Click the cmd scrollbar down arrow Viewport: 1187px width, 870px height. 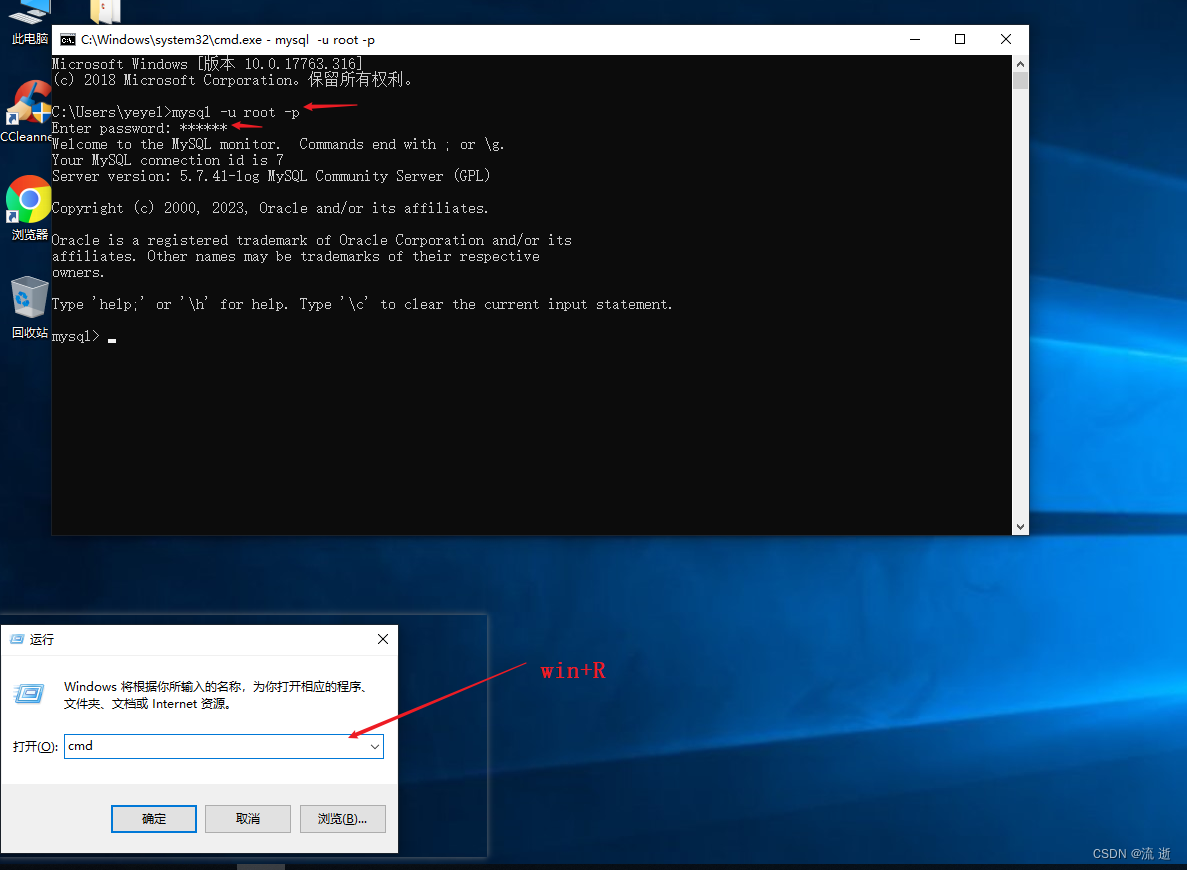pyautogui.click(x=1020, y=526)
